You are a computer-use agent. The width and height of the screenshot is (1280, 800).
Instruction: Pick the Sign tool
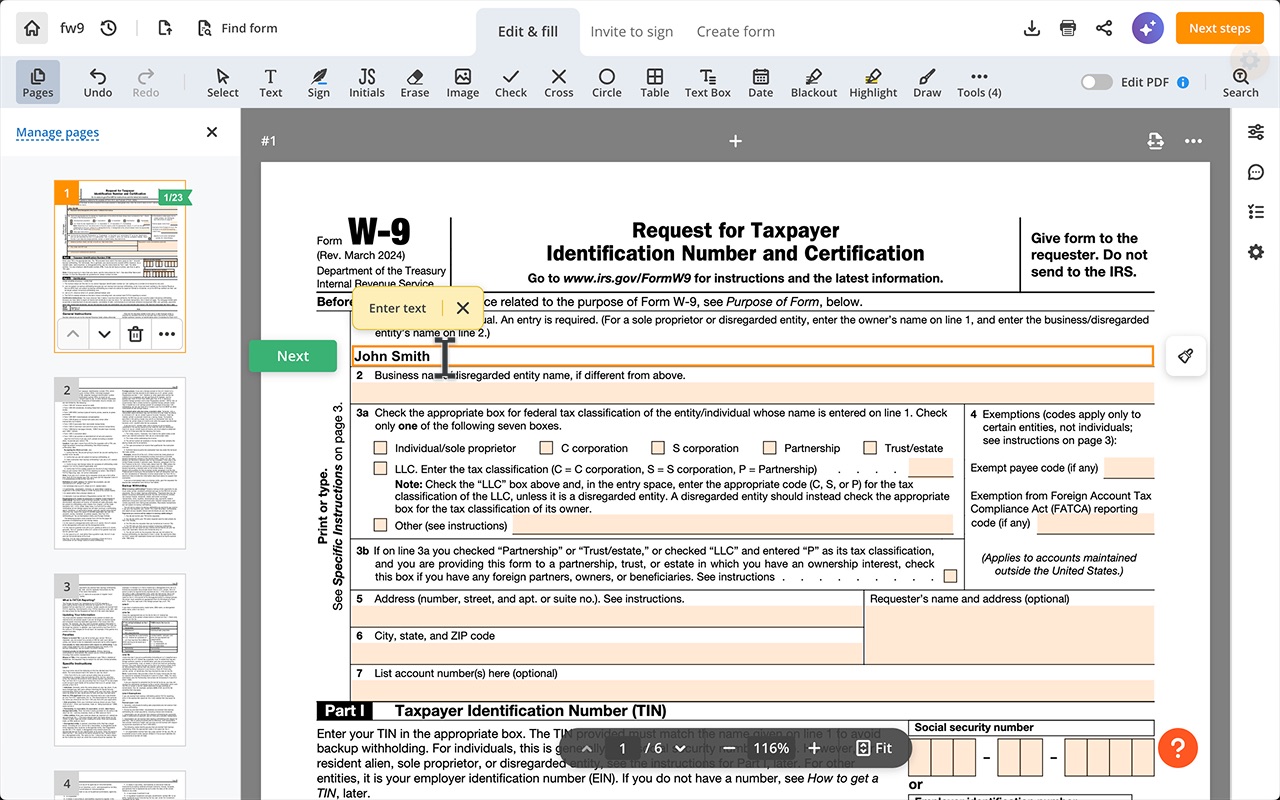(x=319, y=82)
